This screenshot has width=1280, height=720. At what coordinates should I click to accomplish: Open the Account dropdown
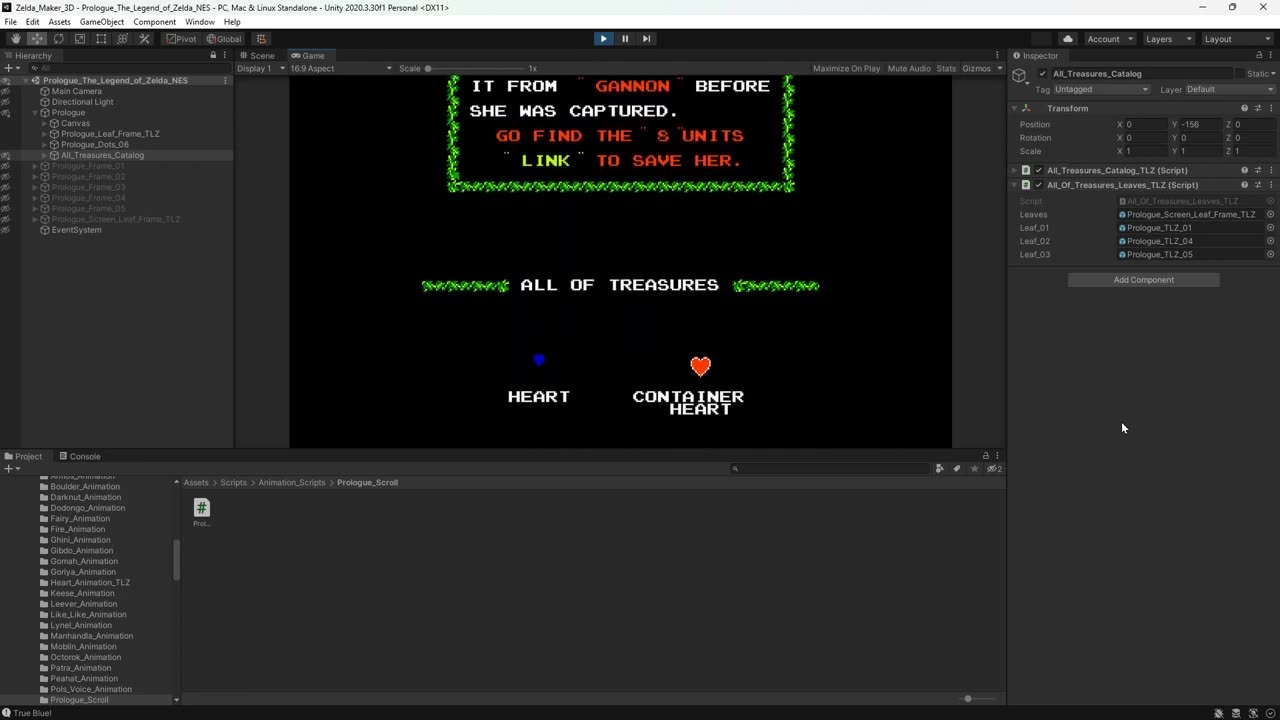click(1110, 39)
